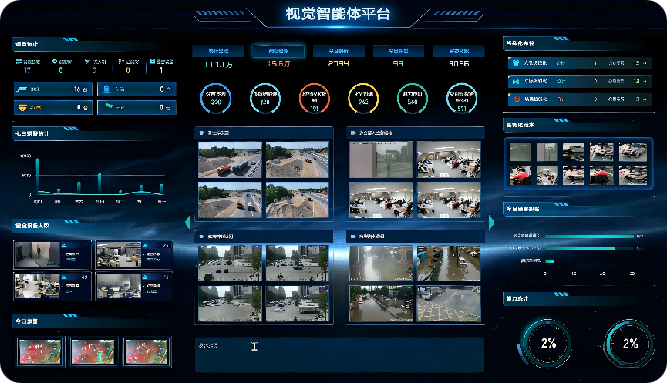This screenshot has height=384, width=667.
Task: Open the top-left person card with dark hallway image
Action: coord(53,255)
